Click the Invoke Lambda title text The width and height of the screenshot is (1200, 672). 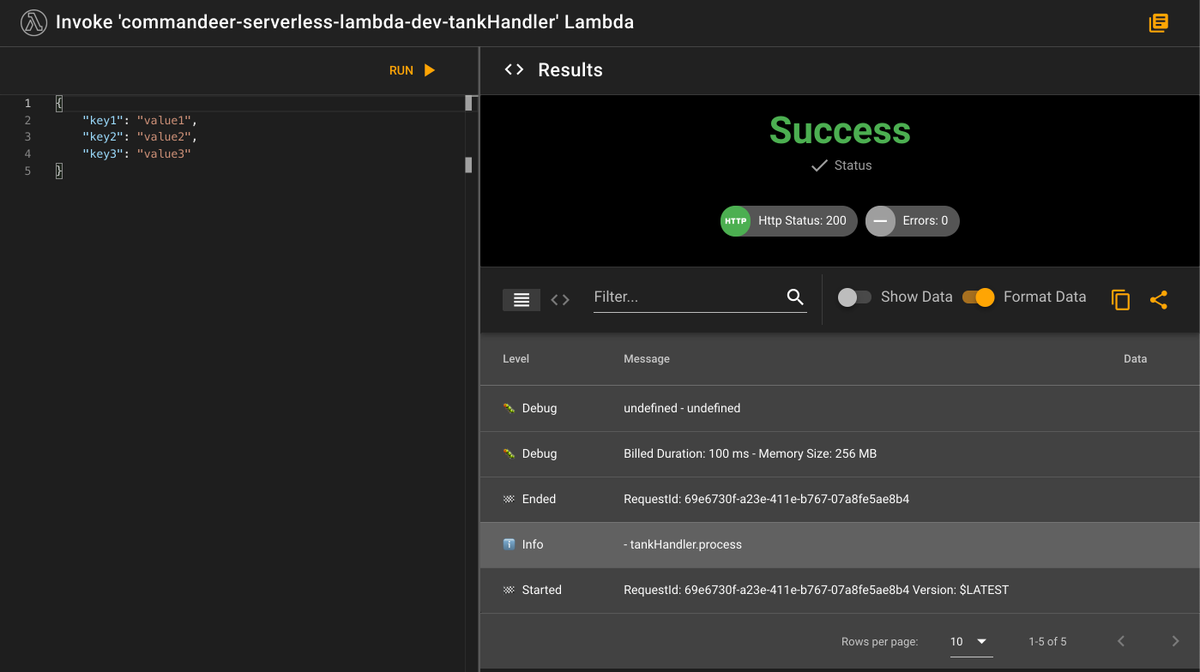(x=345, y=22)
